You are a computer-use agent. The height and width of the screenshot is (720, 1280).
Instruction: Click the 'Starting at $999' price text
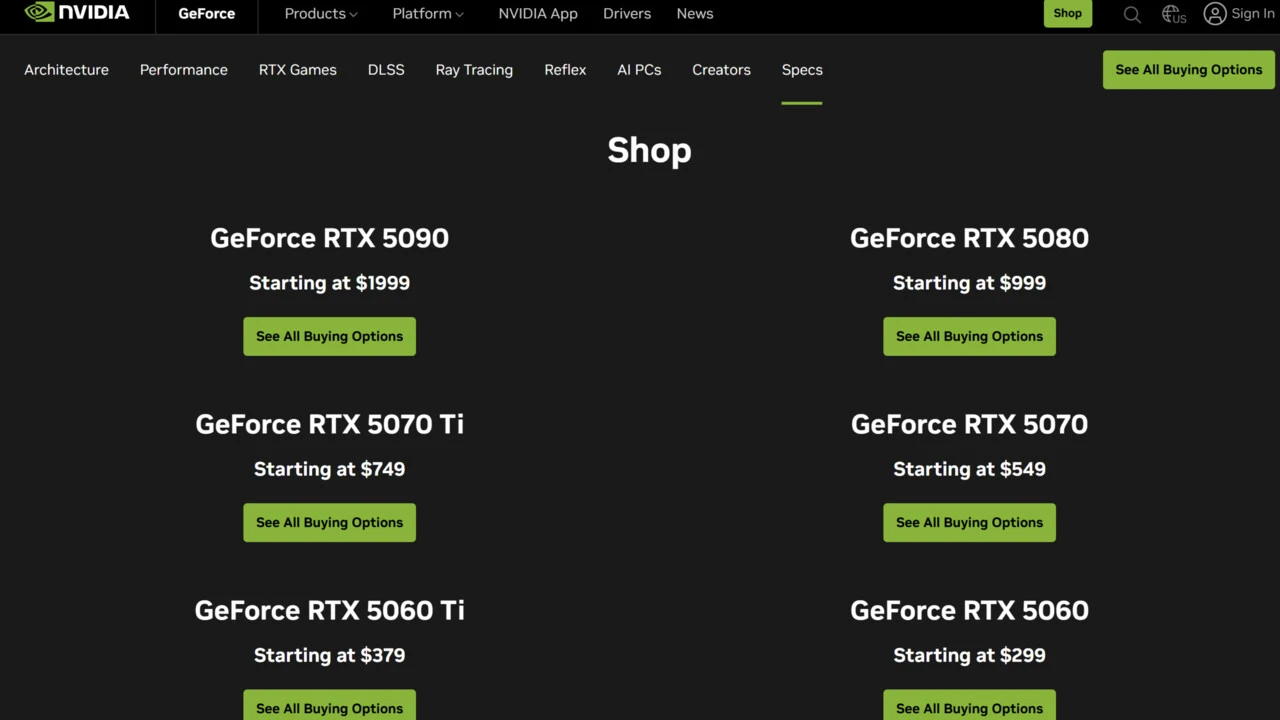[969, 283]
